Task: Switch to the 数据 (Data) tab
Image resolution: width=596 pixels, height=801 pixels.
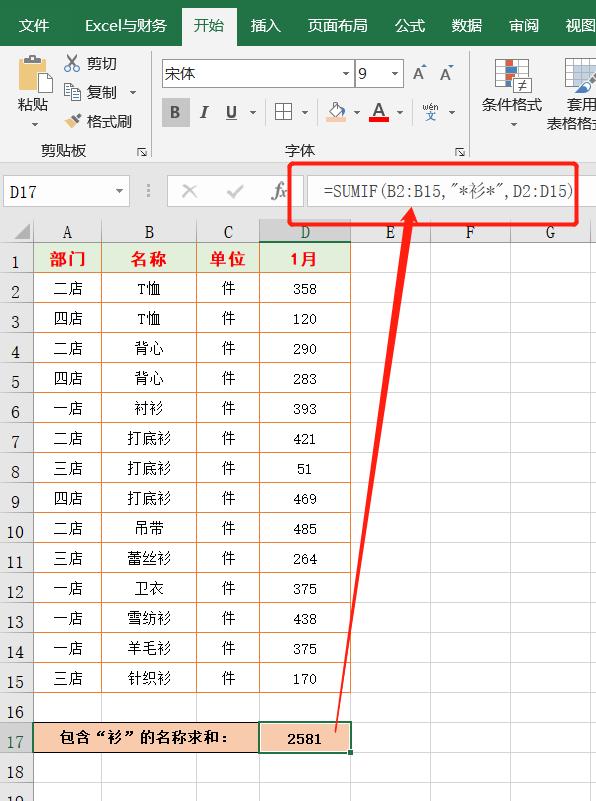Action: coord(467,25)
